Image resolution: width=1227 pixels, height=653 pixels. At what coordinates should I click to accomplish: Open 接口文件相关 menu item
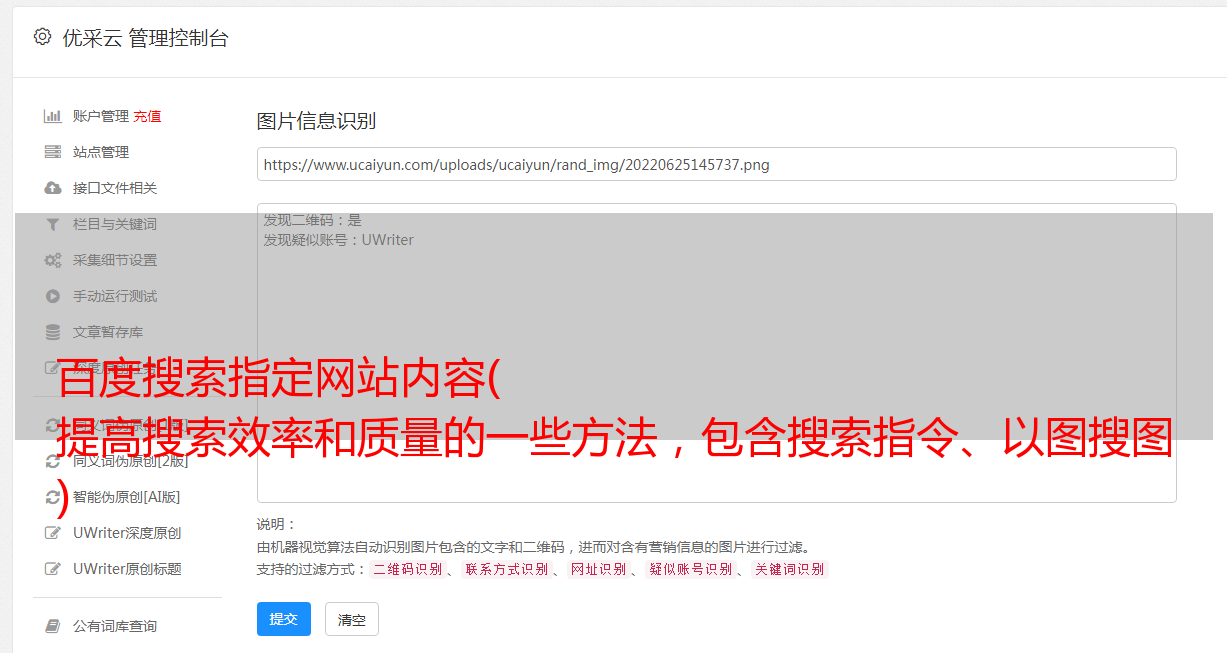tap(115, 188)
